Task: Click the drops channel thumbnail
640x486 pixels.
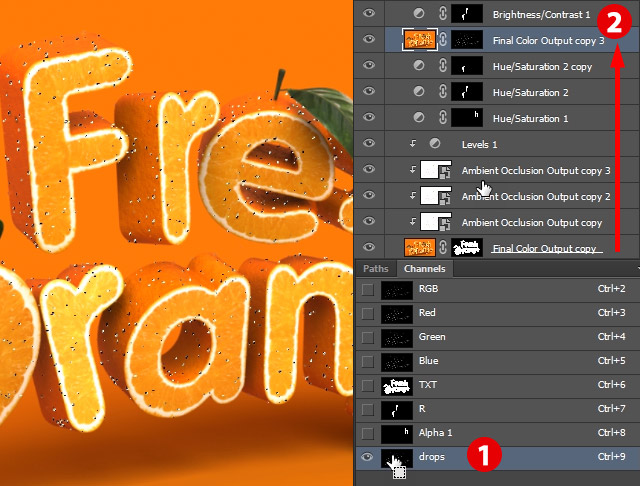Action: (397, 457)
